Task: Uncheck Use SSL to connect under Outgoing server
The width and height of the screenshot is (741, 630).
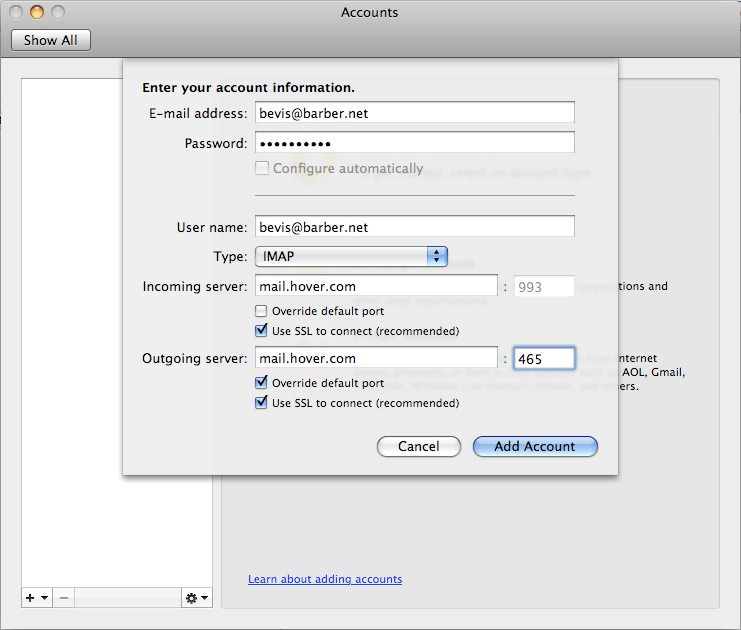Action: tap(261, 403)
